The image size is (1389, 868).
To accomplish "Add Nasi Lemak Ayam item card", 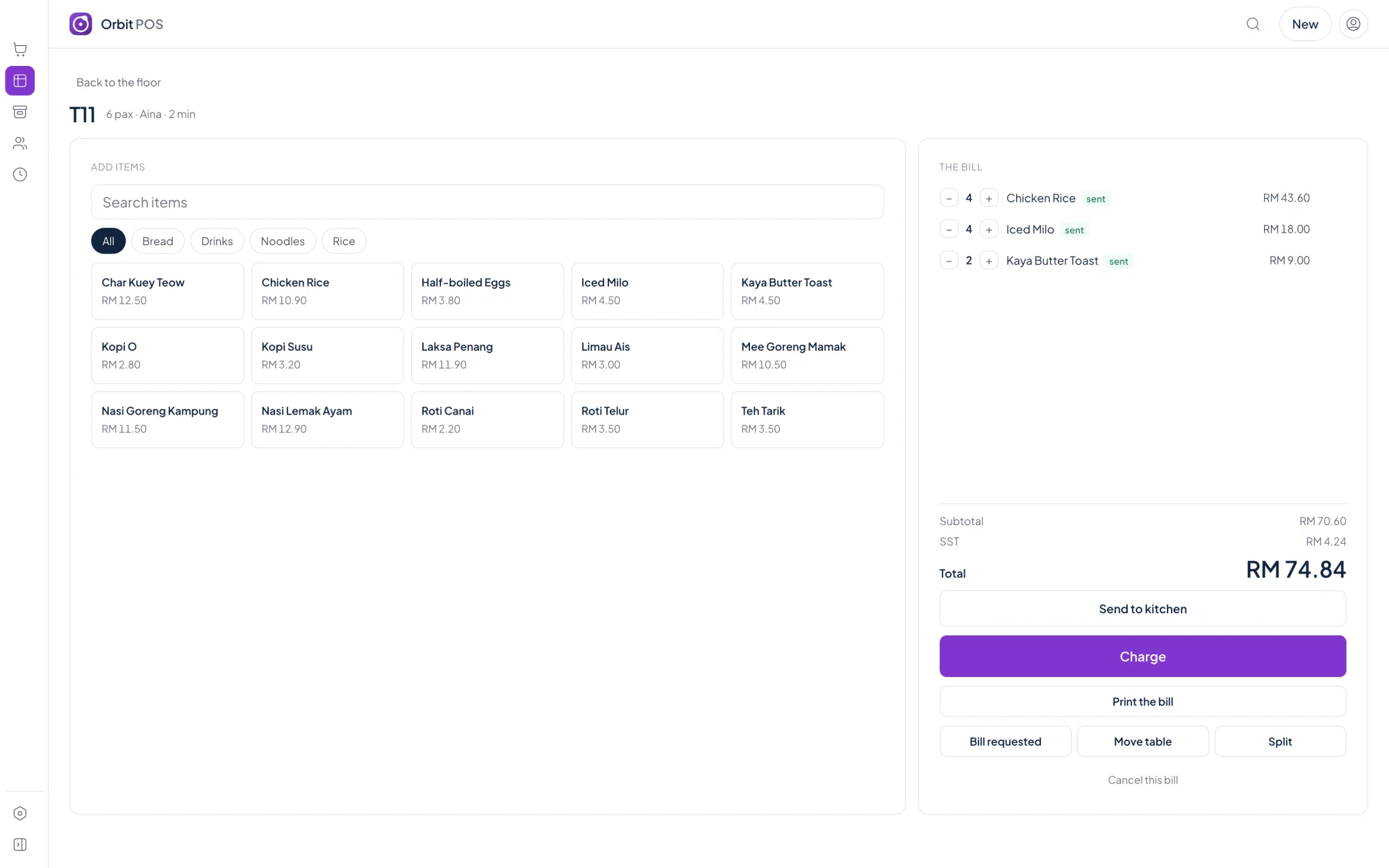I will point(327,419).
